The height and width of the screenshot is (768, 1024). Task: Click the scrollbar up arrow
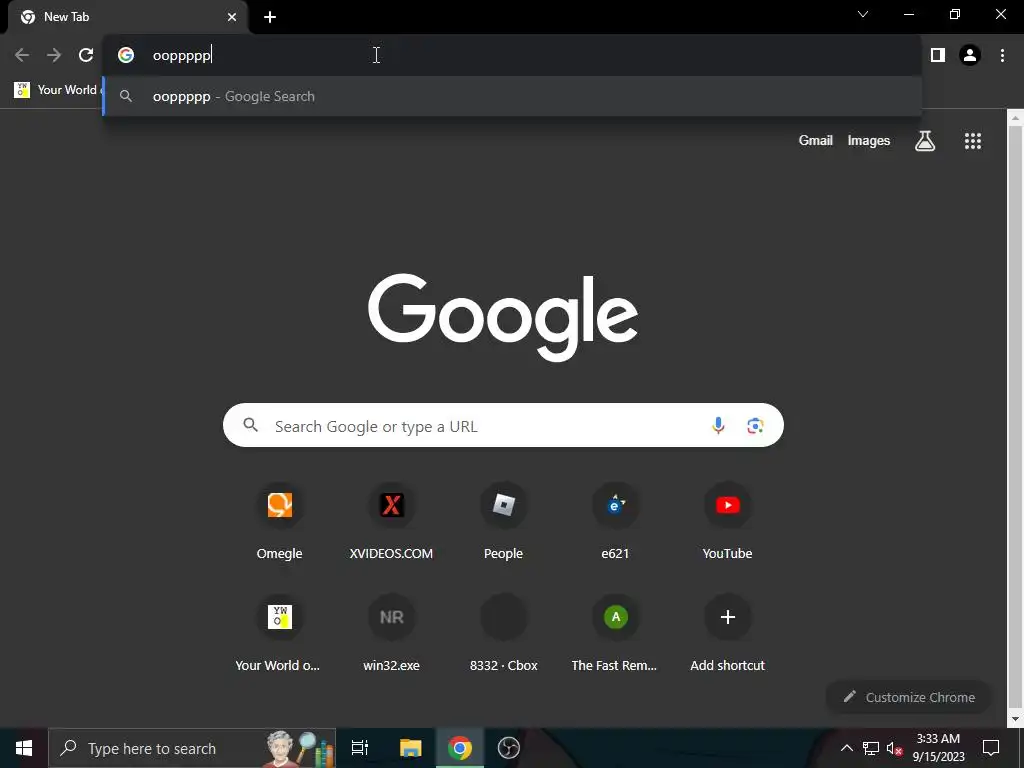(1015, 118)
